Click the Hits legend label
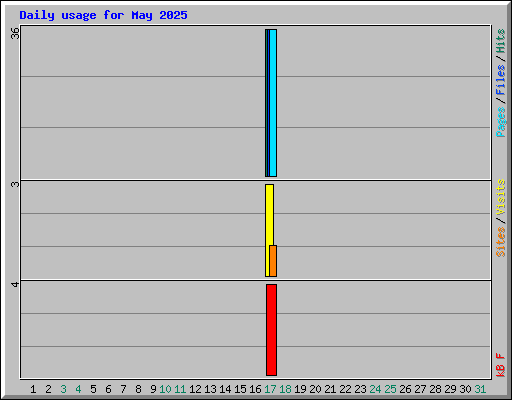512x400 pixels. pos(501,41)
